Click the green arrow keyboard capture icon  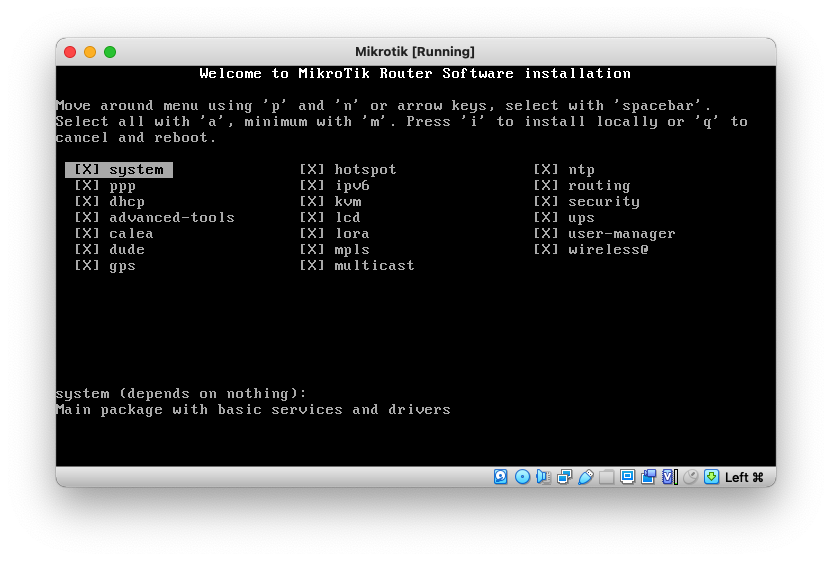point(711,477)
